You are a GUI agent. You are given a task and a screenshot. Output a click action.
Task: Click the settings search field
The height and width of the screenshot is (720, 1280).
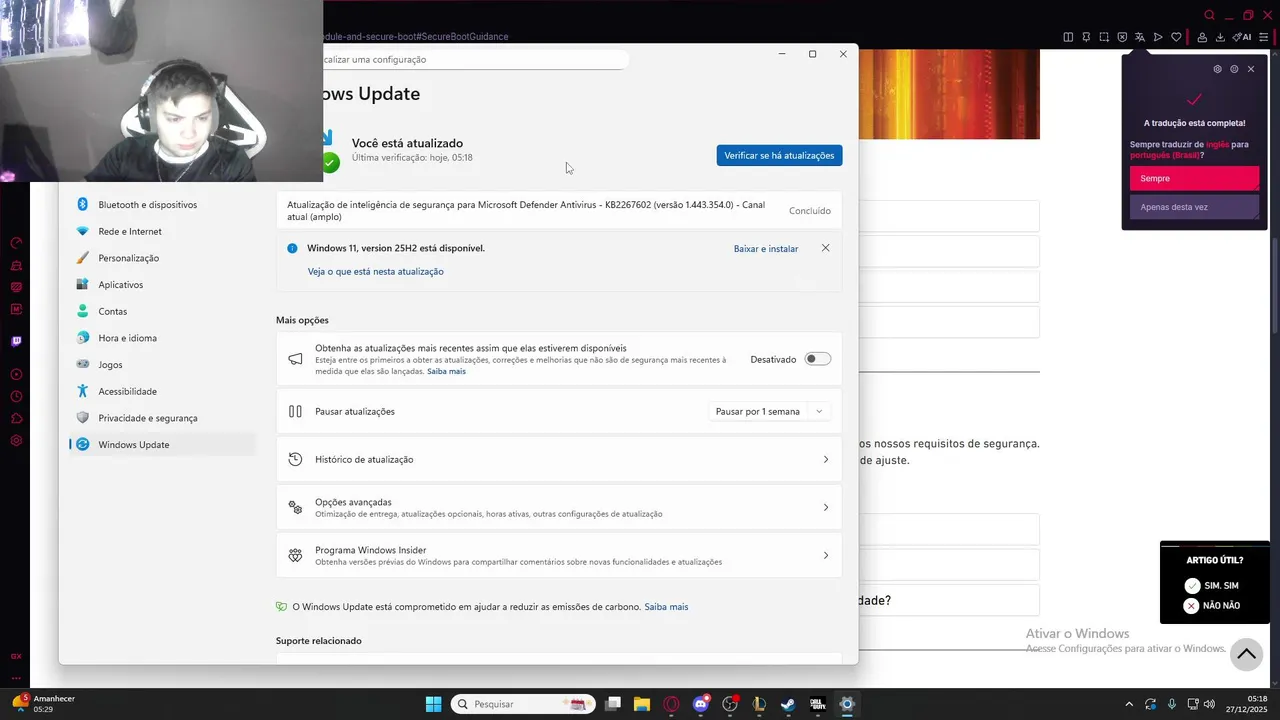click(x=474, y=59)
